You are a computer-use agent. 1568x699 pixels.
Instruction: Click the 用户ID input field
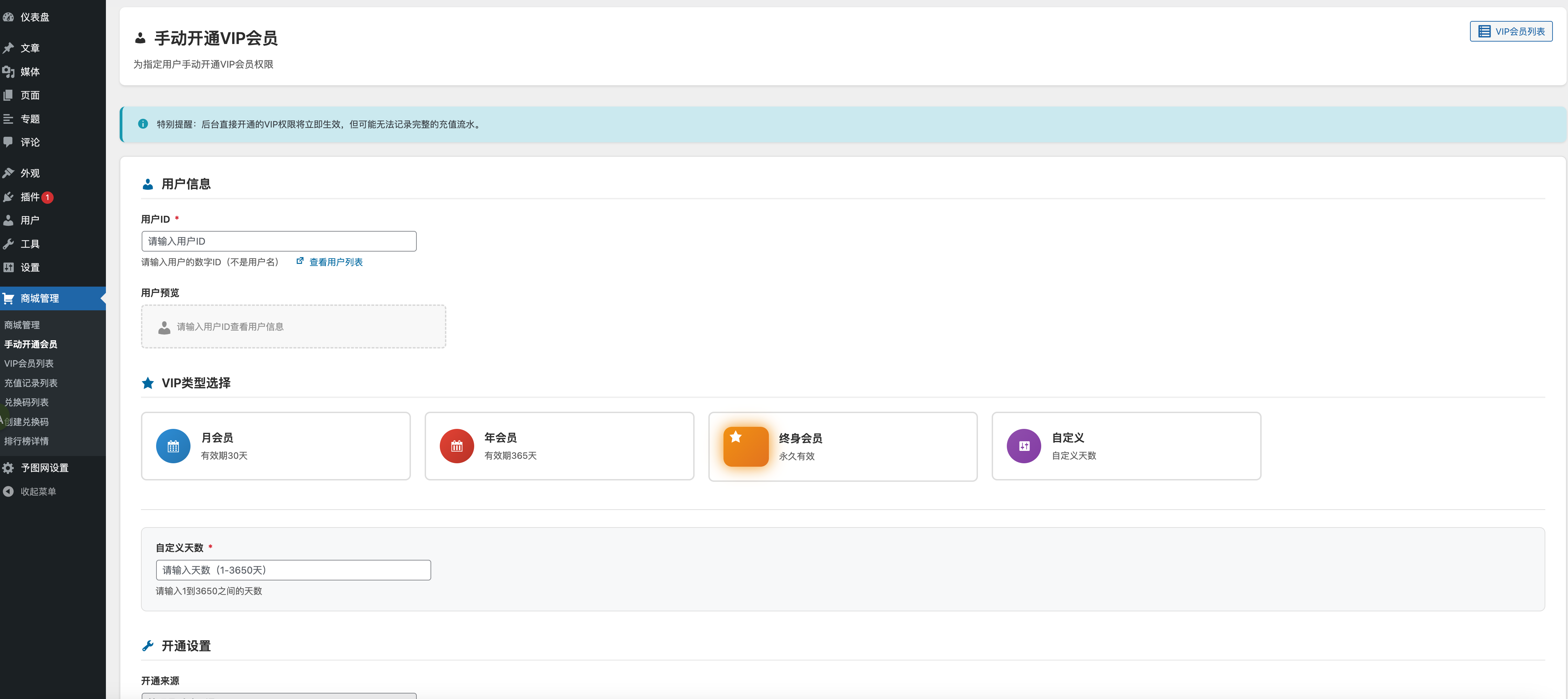279,241
